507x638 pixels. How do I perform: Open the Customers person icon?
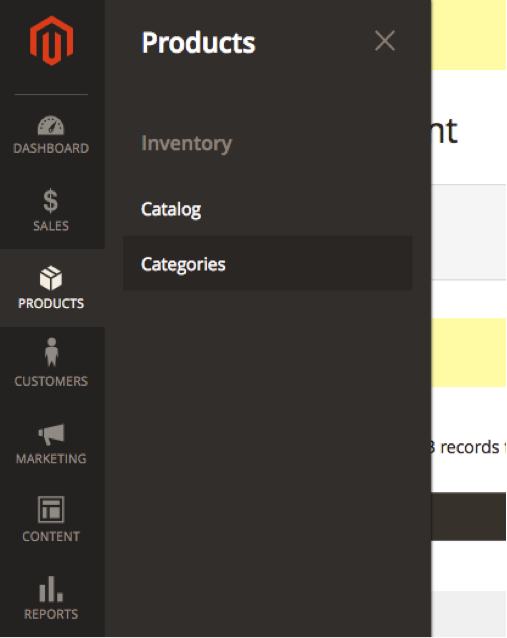(51, 352)
